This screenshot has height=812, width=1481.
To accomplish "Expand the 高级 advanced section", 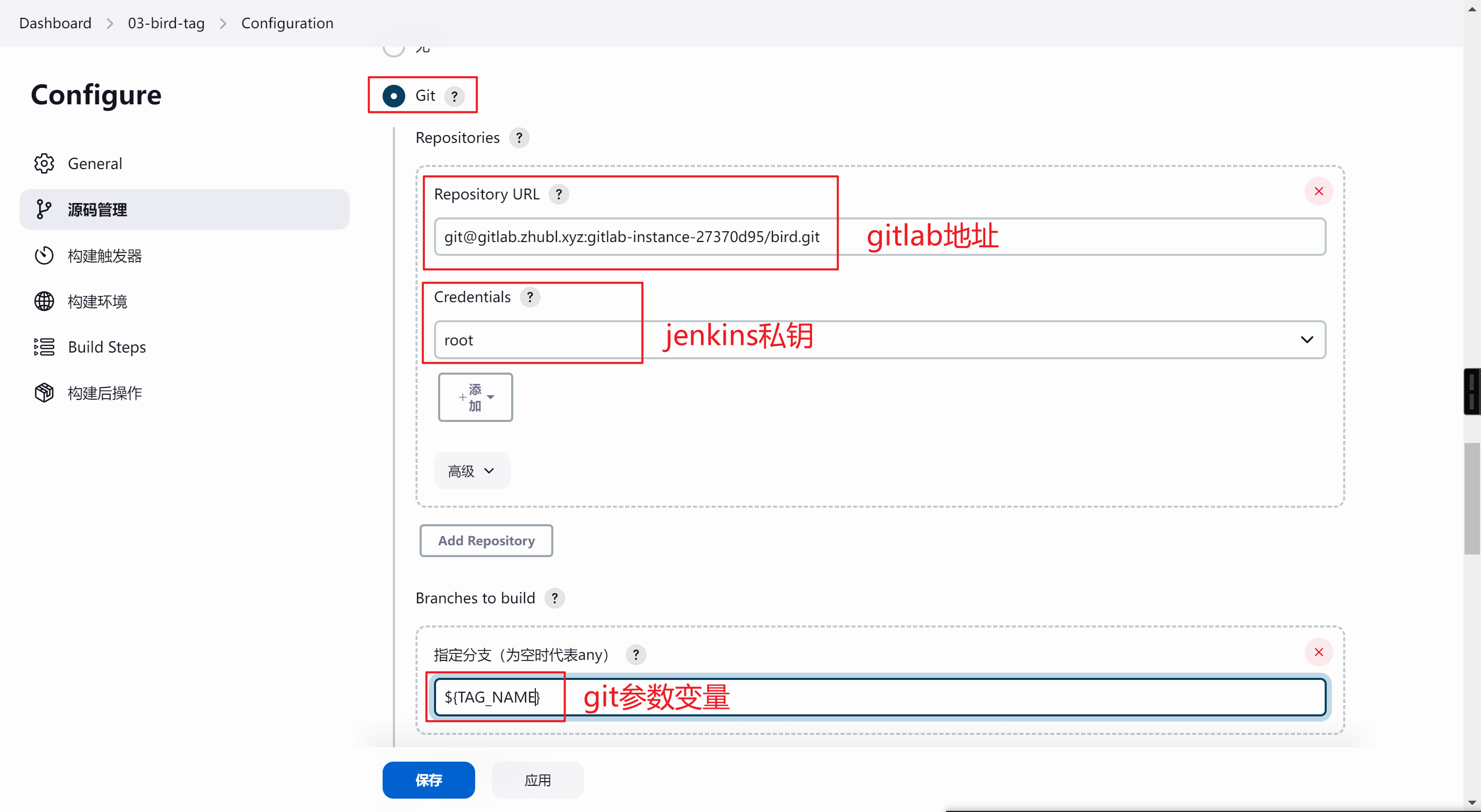I will pos(472,471).
